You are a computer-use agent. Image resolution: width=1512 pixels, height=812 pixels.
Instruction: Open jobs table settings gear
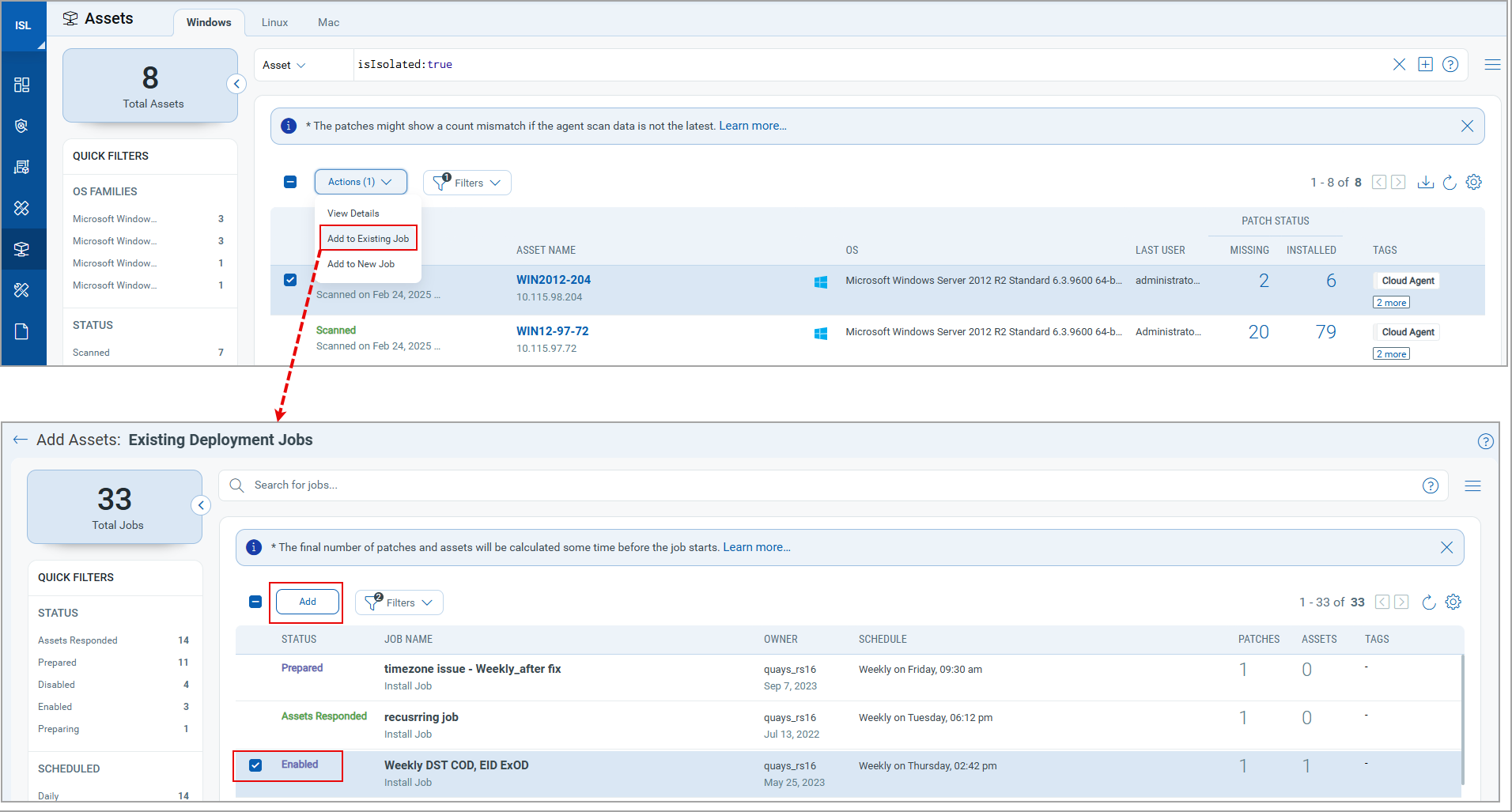click(x=1453, y=602)
